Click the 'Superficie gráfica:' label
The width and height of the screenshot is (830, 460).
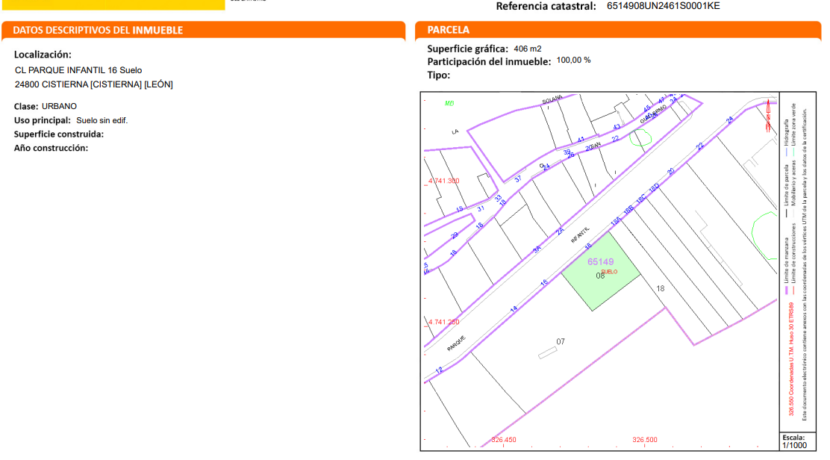click(x=467, y=49)
